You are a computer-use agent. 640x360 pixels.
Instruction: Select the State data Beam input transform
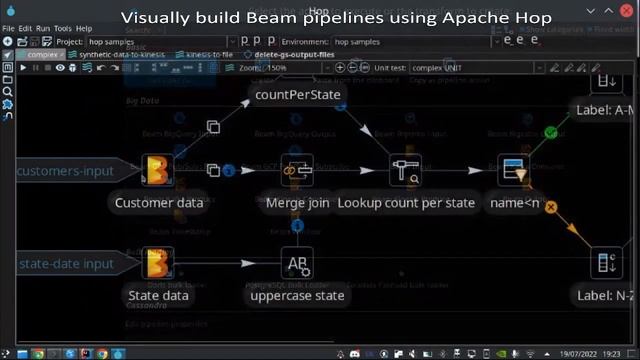point(158,263)
